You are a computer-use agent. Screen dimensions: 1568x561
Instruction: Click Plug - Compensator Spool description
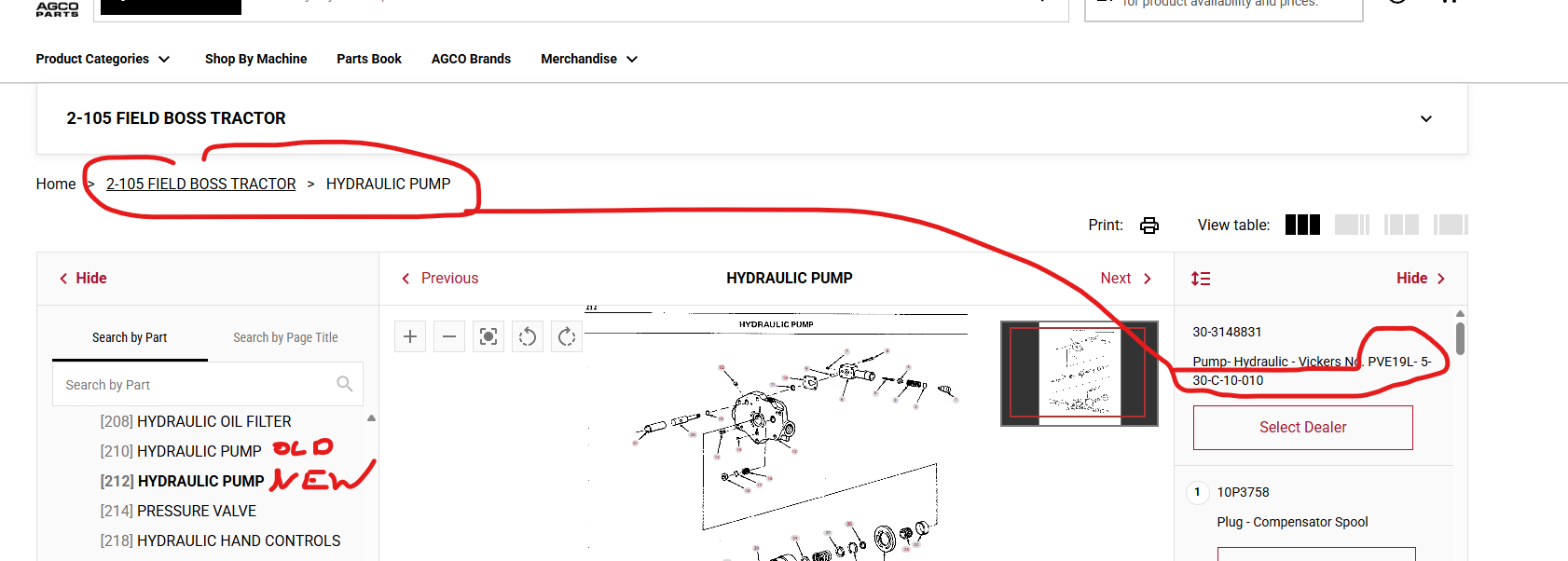pos(1292,522)
